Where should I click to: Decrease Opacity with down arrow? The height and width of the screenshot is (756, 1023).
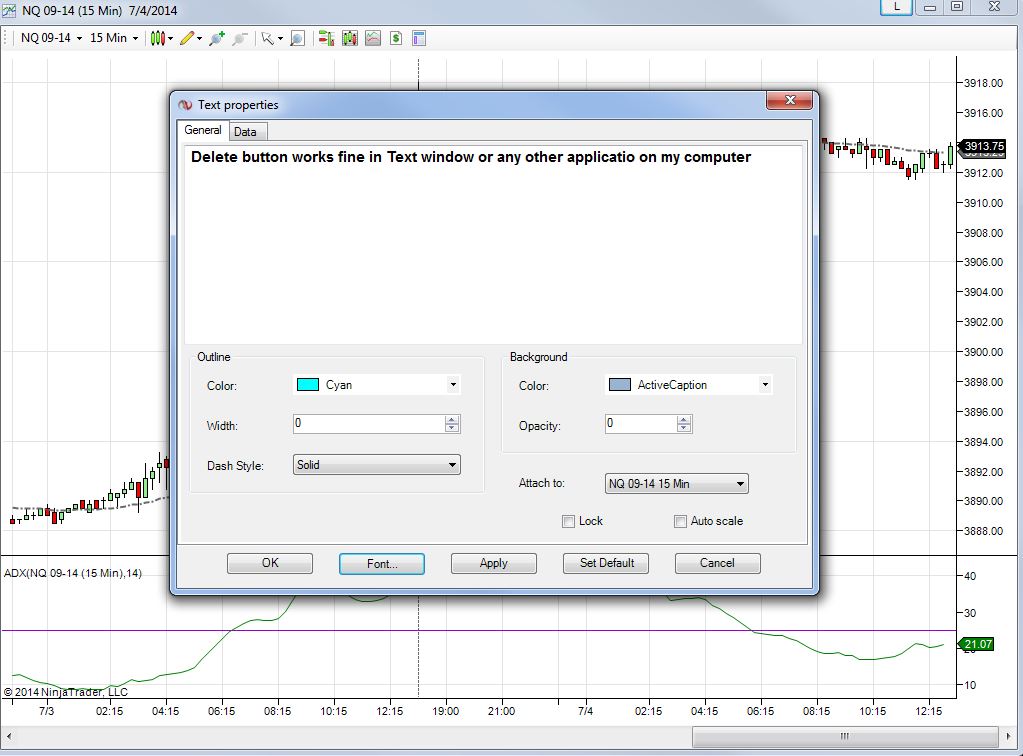pyautogui.click(x=684, y=429)
